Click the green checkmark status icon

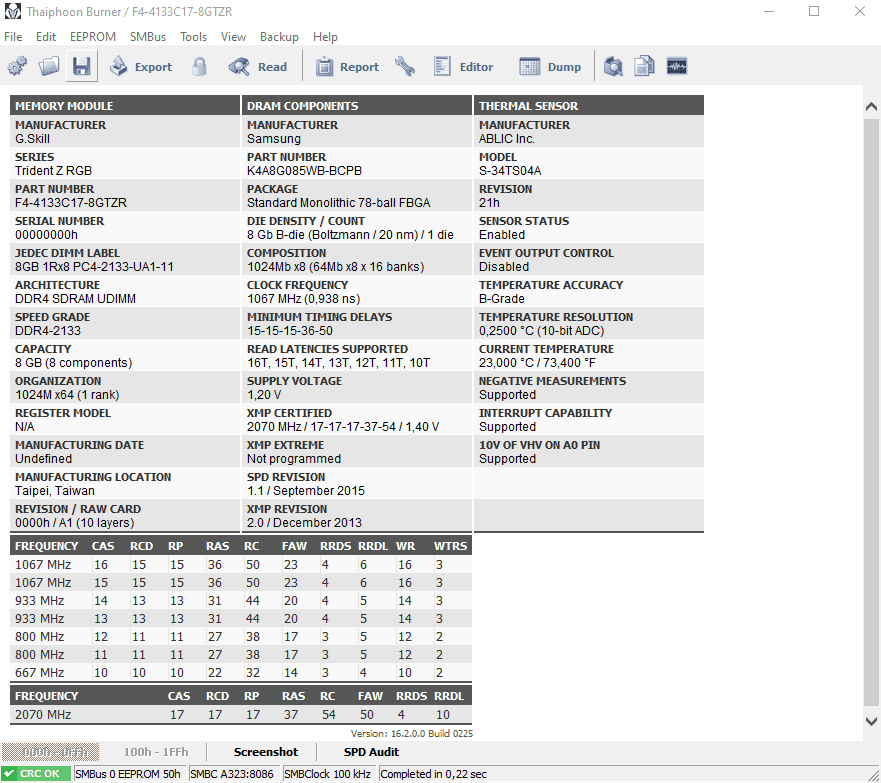coord(9,774)
